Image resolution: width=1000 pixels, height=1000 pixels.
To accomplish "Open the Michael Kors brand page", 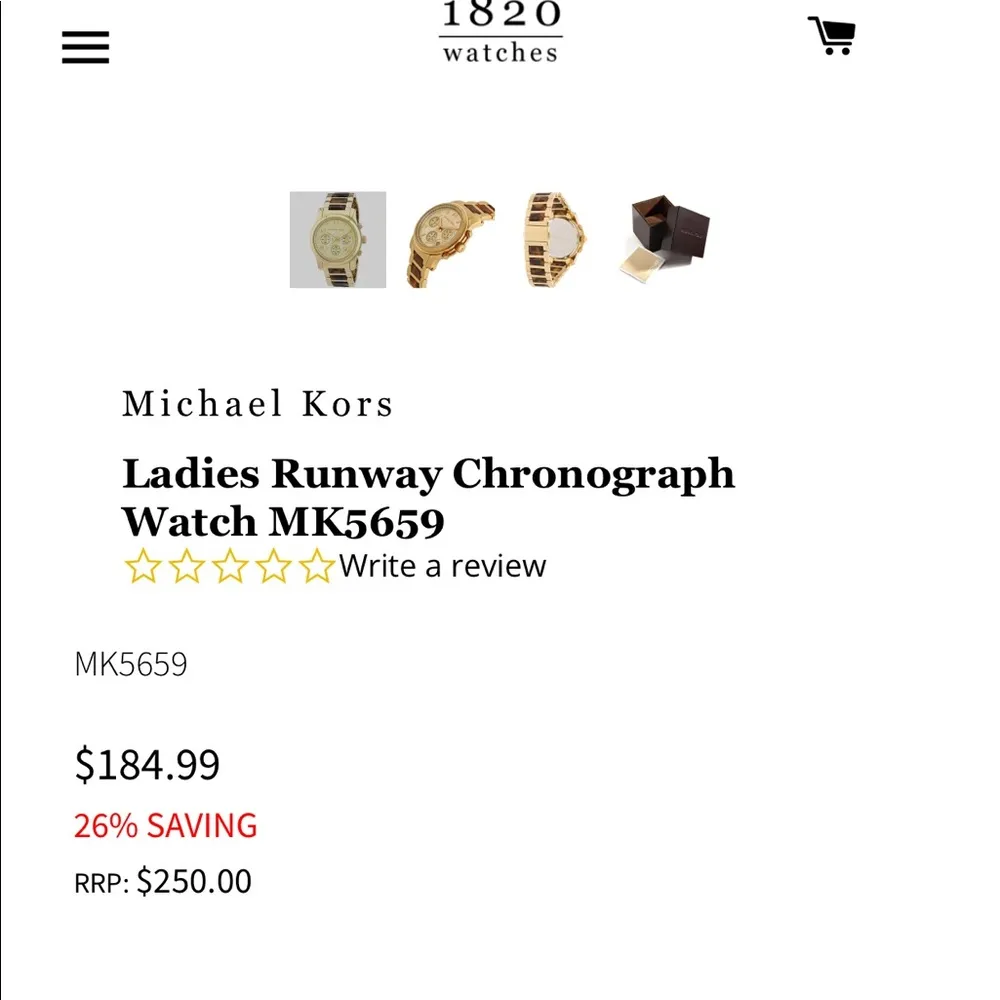I will 257,404.
